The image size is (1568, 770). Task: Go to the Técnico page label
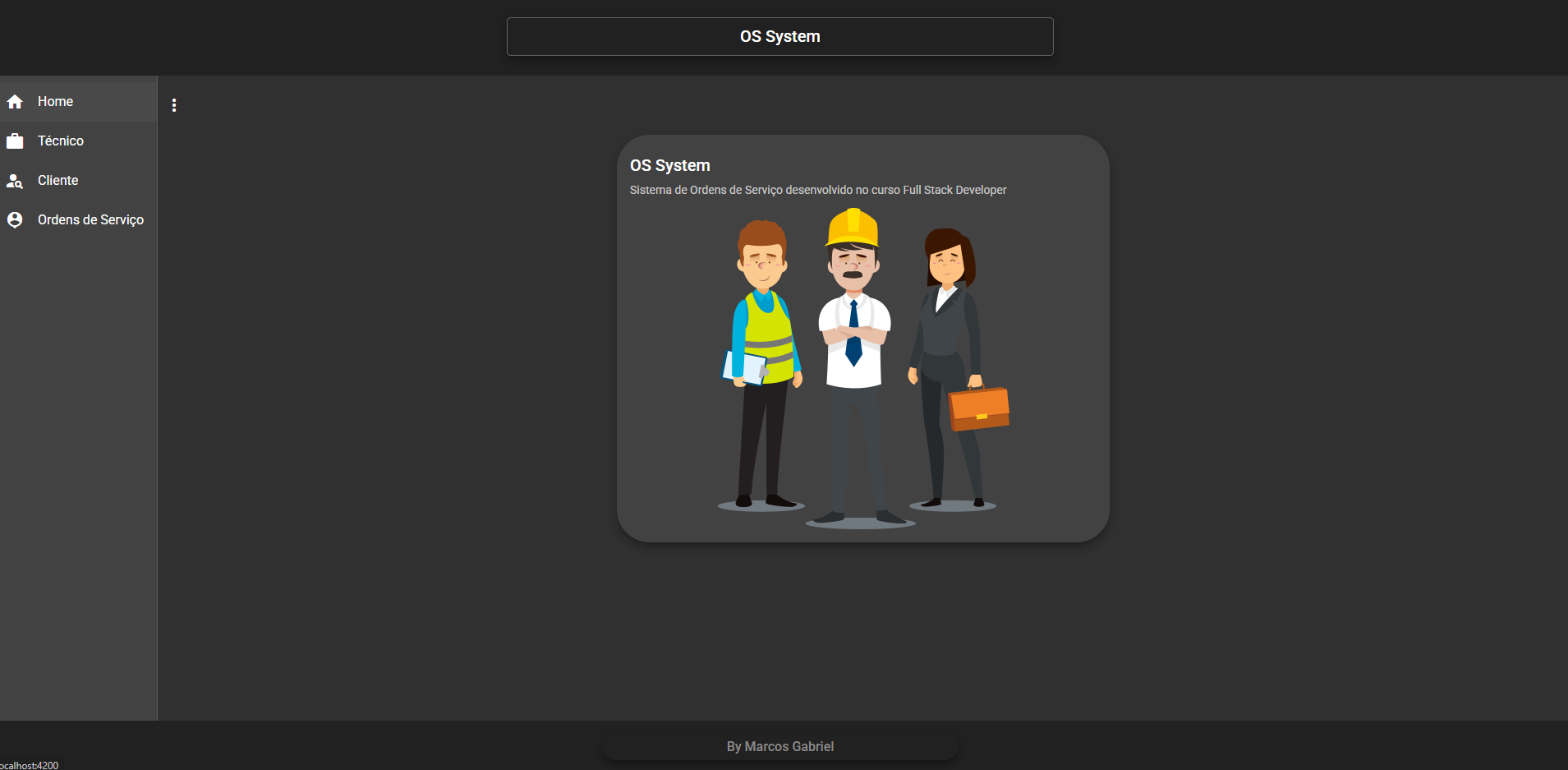[x=61, y=141]
